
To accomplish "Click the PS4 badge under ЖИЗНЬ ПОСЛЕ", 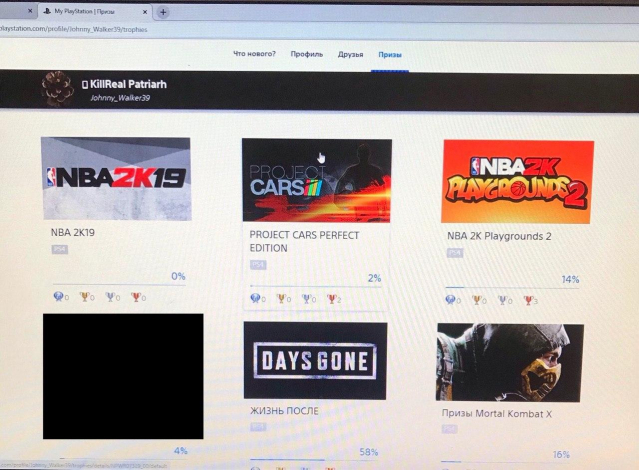I will 258,427.
